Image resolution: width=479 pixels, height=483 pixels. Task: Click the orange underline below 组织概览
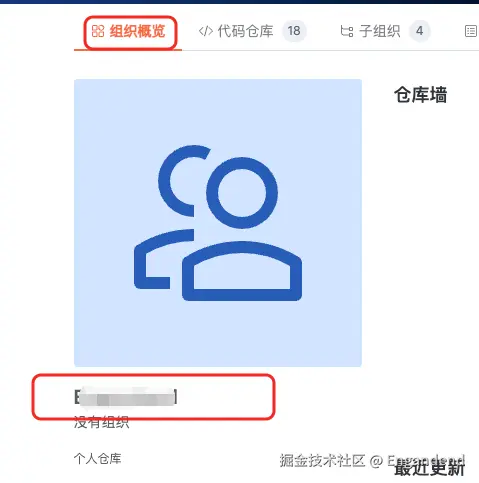click(x=128, y=50)
